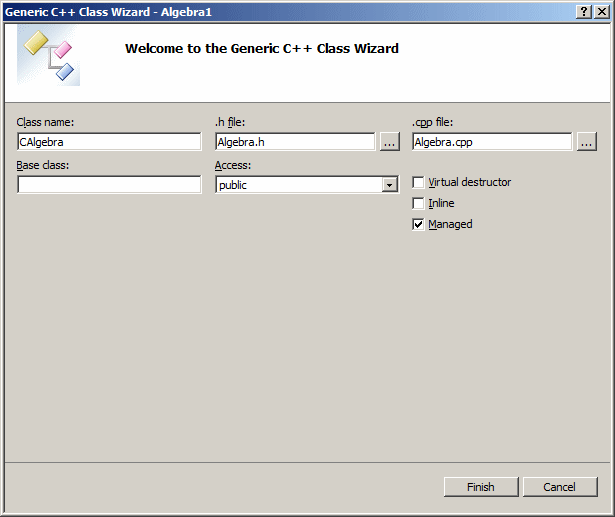Click the "Generic C++ Class Wizard - Algebra1" title

(x=108, y=12)
